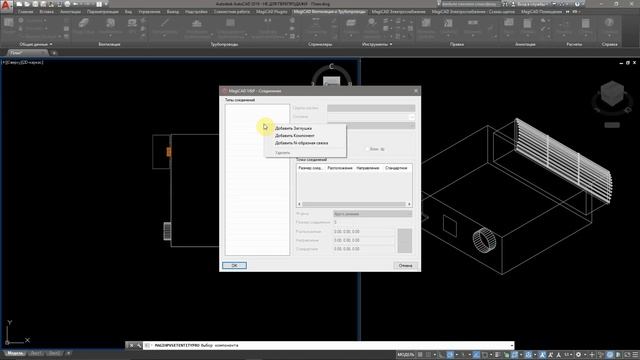Add a new drawing tab with plus

point(54,53)
